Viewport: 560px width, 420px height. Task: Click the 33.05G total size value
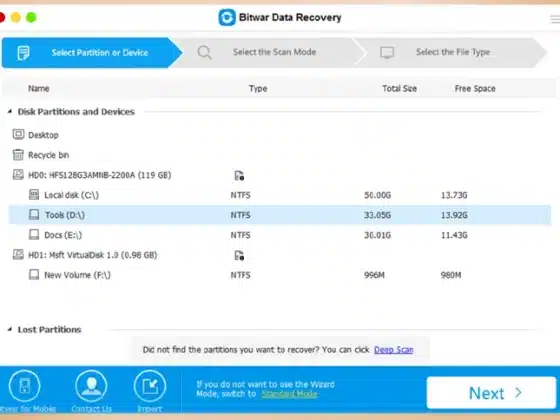coord(378,215)
